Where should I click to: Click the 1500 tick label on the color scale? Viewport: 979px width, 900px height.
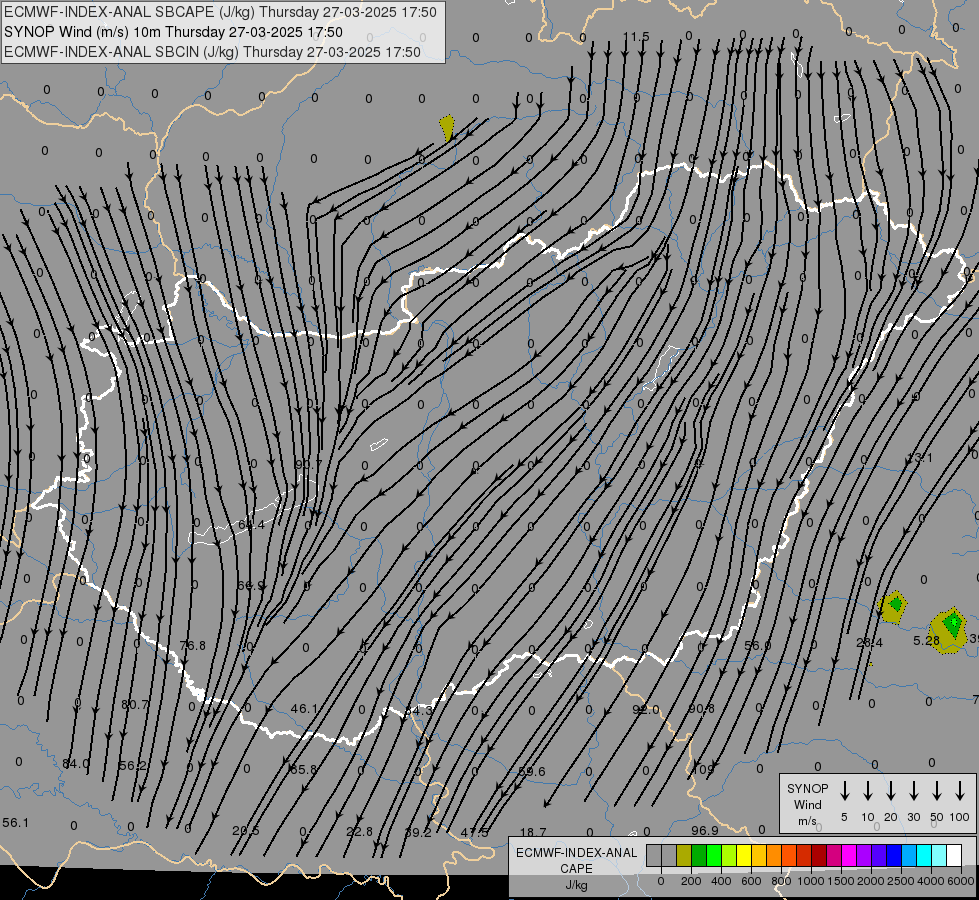click(840, 881)
